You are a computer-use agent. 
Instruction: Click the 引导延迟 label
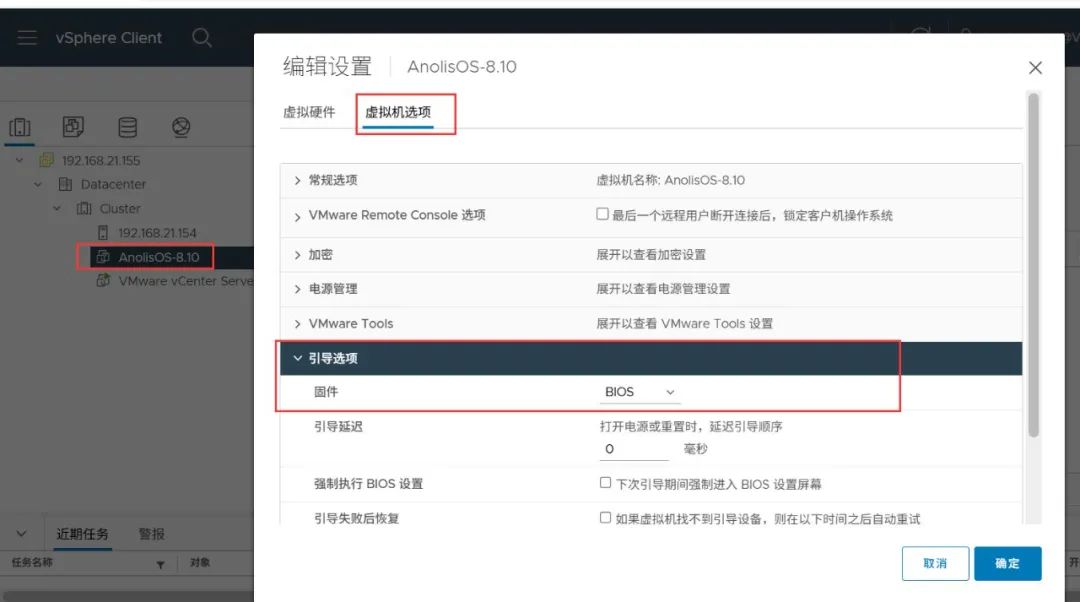click(x=338, y=426)
